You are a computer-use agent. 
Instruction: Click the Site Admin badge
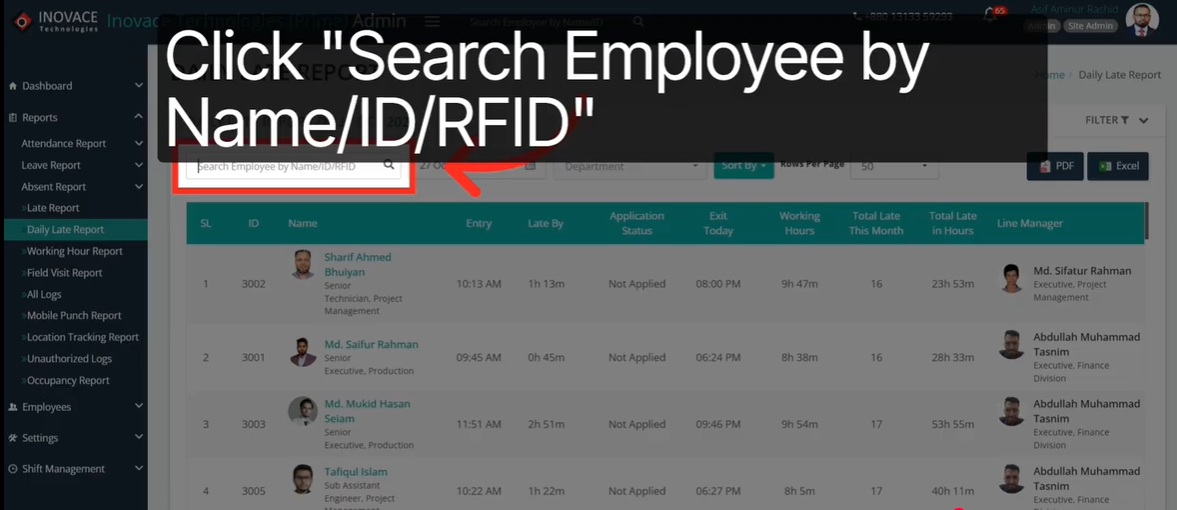1091,26
